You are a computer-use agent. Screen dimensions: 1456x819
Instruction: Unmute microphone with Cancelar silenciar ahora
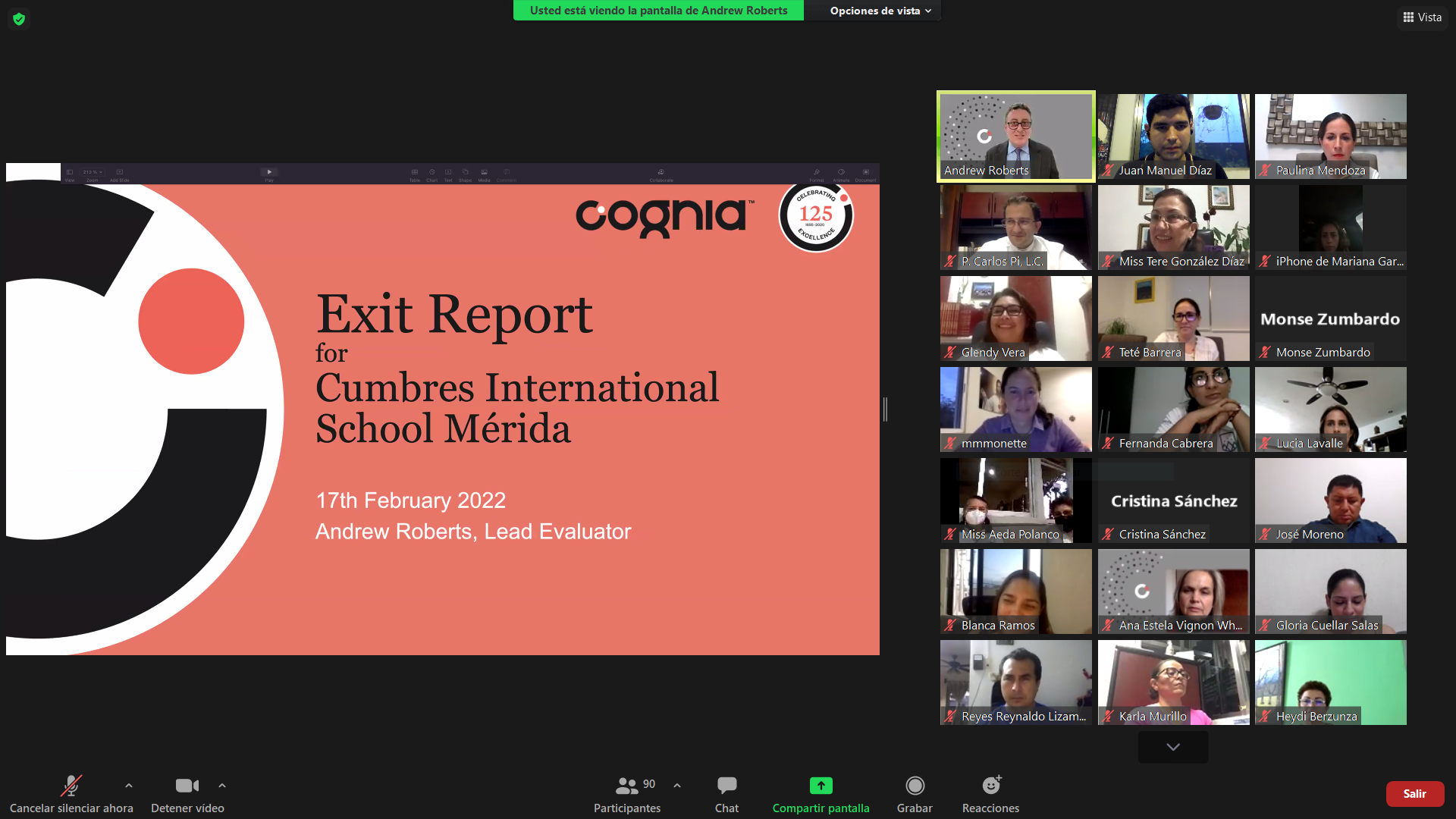coord(71,793)
